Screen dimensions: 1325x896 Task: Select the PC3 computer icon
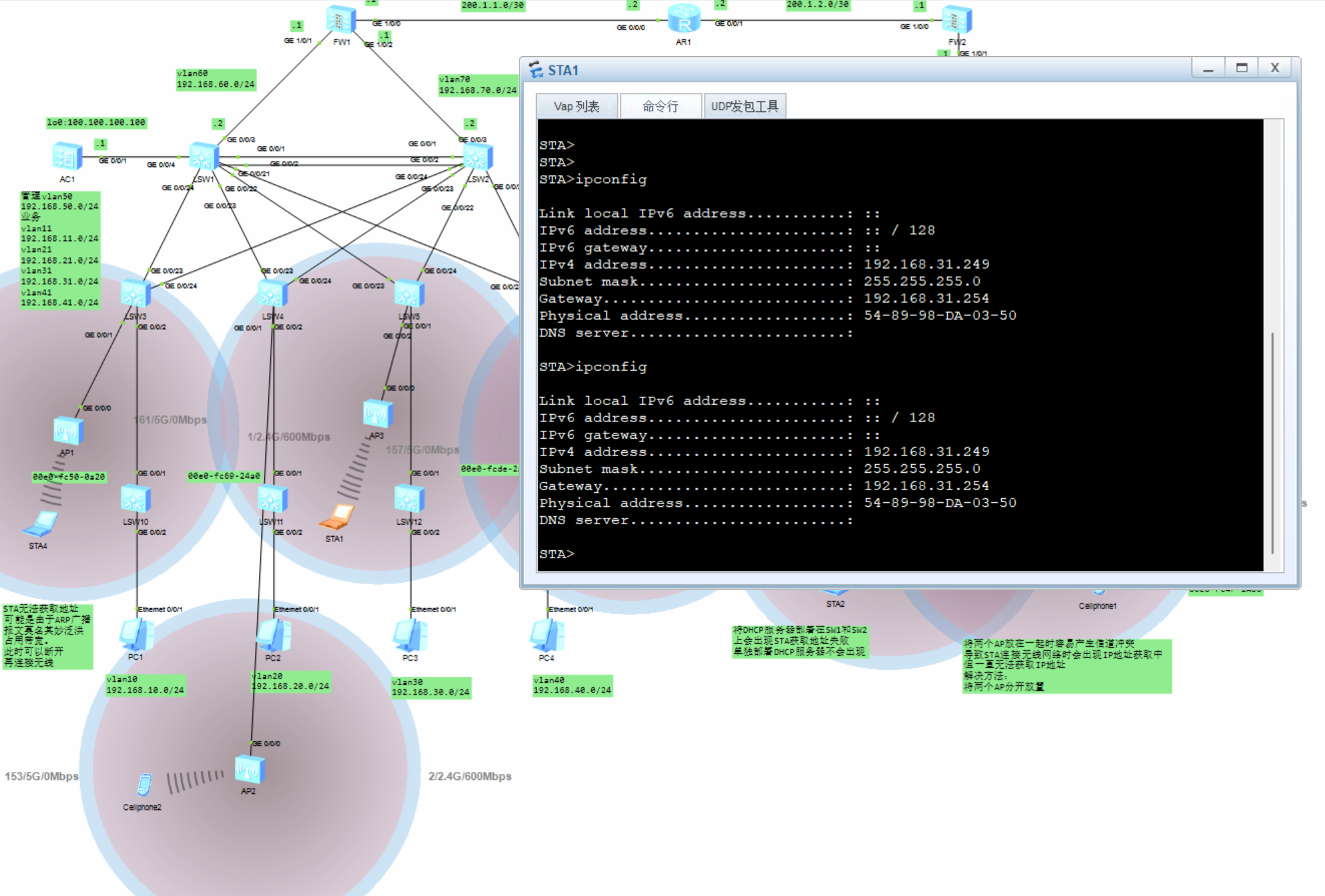tap(409, 635)
